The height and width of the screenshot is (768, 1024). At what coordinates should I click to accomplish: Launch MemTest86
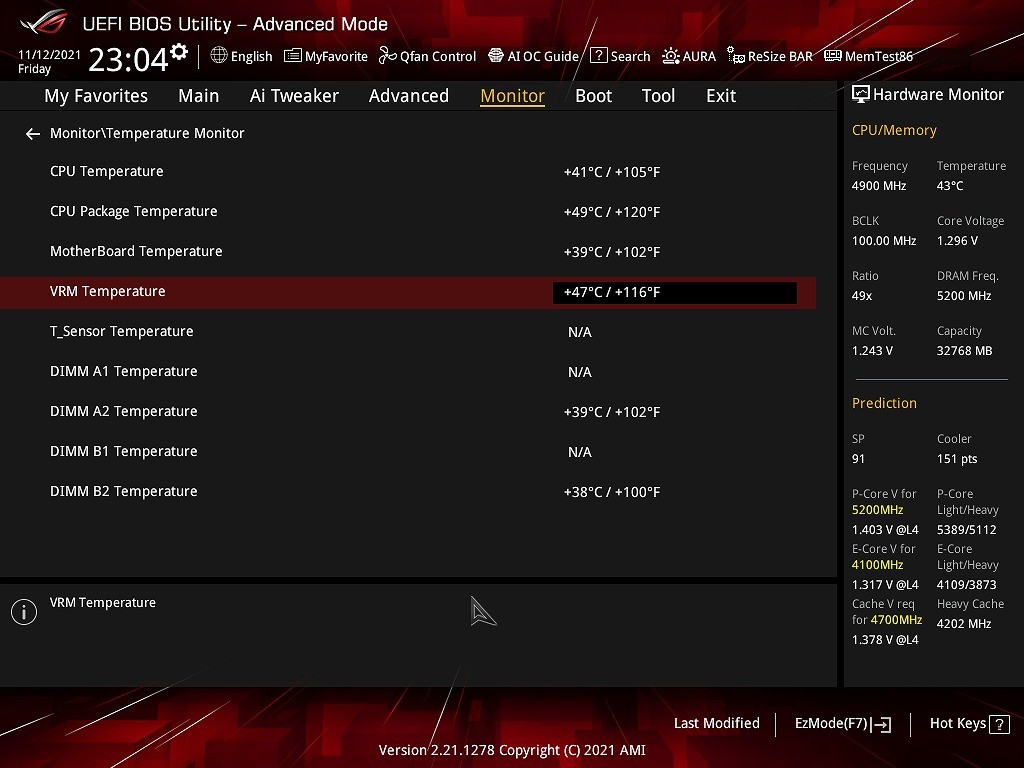(x=879, y=56)
